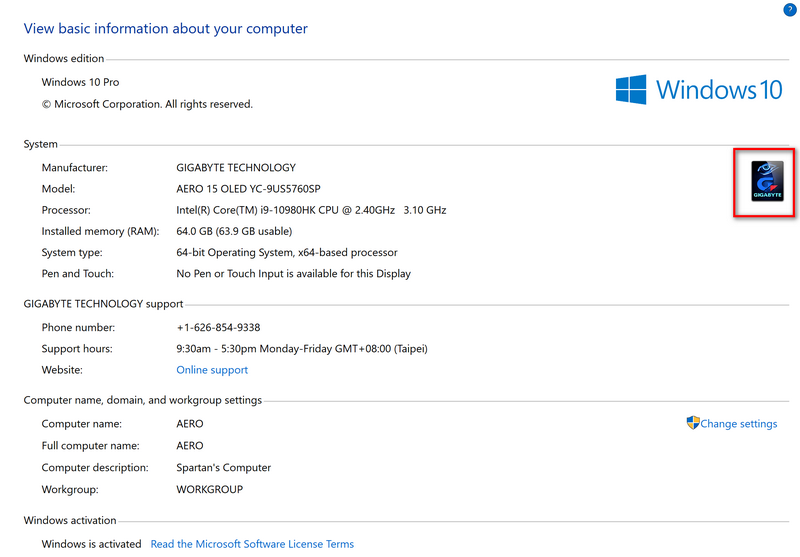Screen dimensions: 800x557
Task: Click the shield icon beside Change settings
Action: (x=693, y=423)
